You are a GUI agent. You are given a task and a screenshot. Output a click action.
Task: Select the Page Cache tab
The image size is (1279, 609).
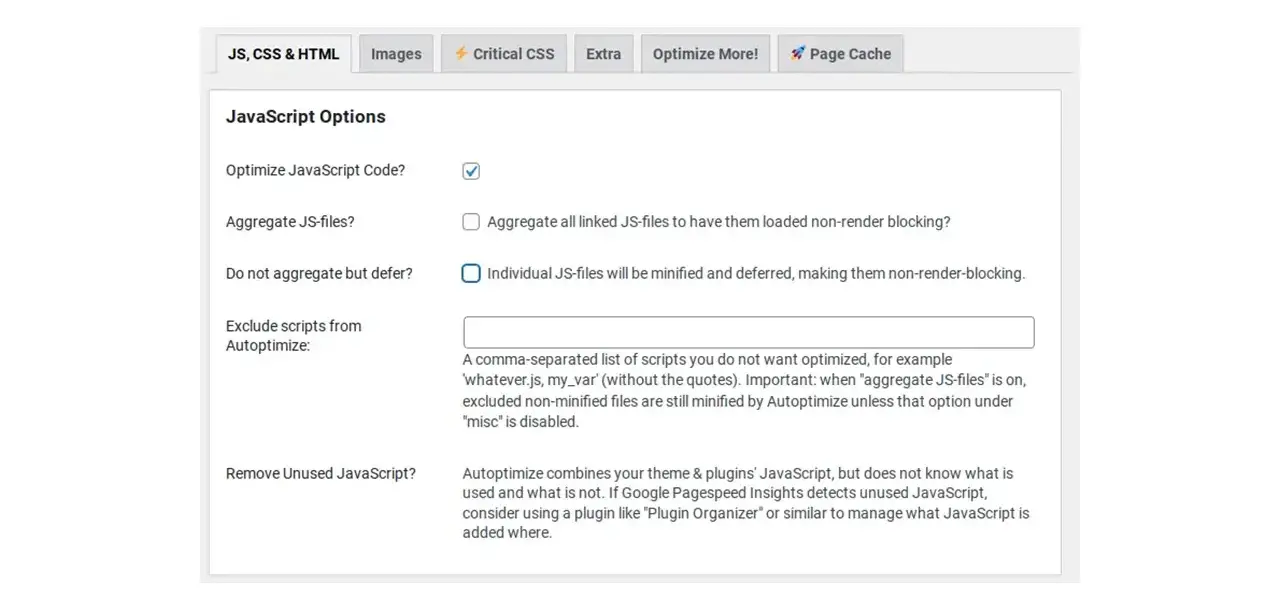point(840,54)
